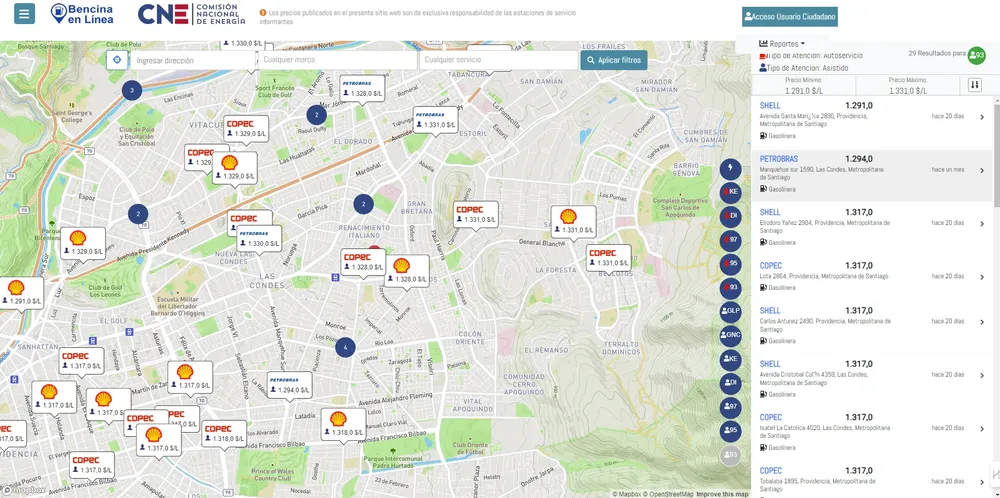Viewport: 1000px width, 498px height.
Task: Click Acceso Usuario Ciudadano button
Action: (789, 17)
